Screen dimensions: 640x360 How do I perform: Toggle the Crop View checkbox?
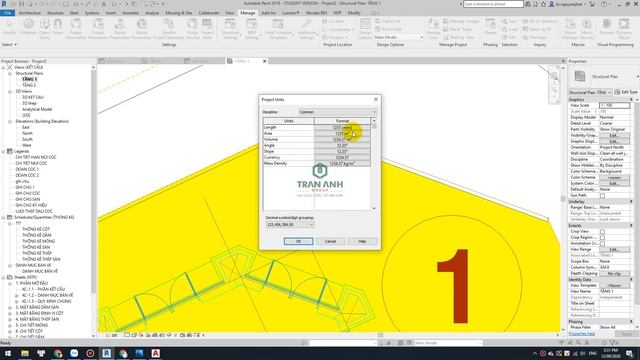[x=602, y=231]
